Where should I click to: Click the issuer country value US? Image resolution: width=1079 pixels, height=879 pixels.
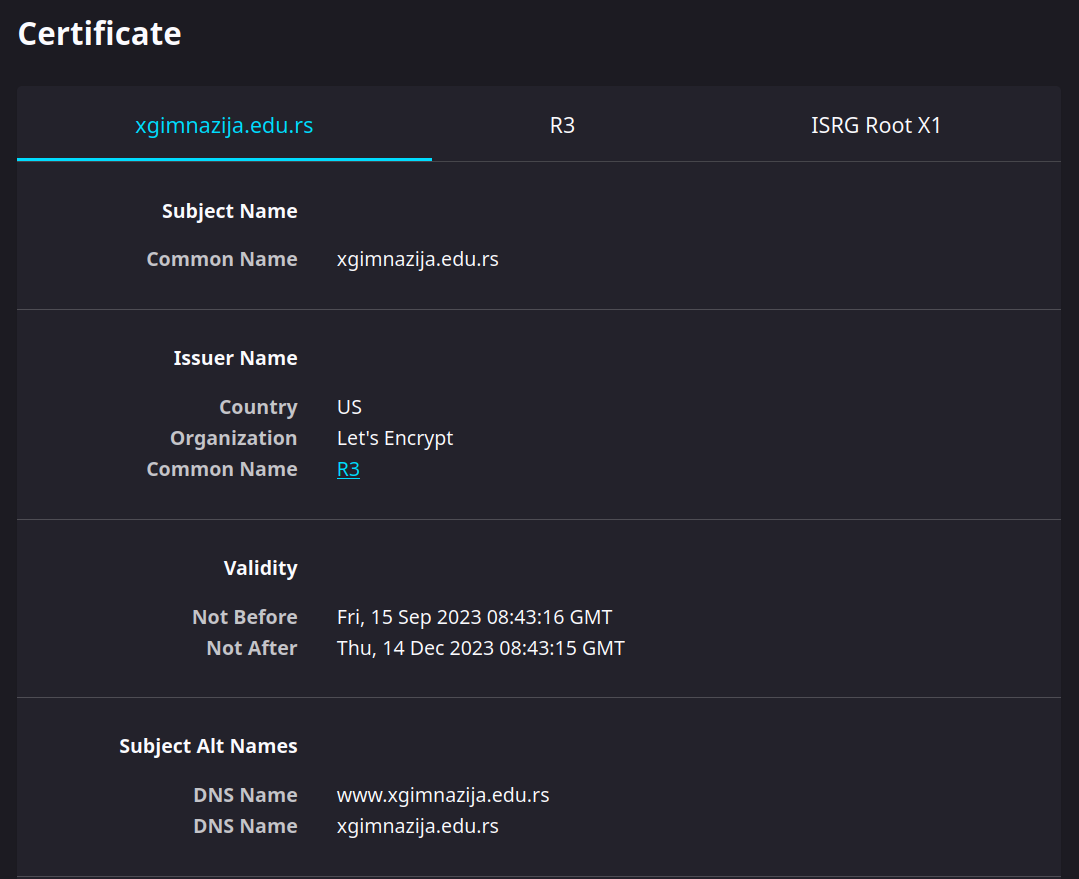click(x=349, y=407)
